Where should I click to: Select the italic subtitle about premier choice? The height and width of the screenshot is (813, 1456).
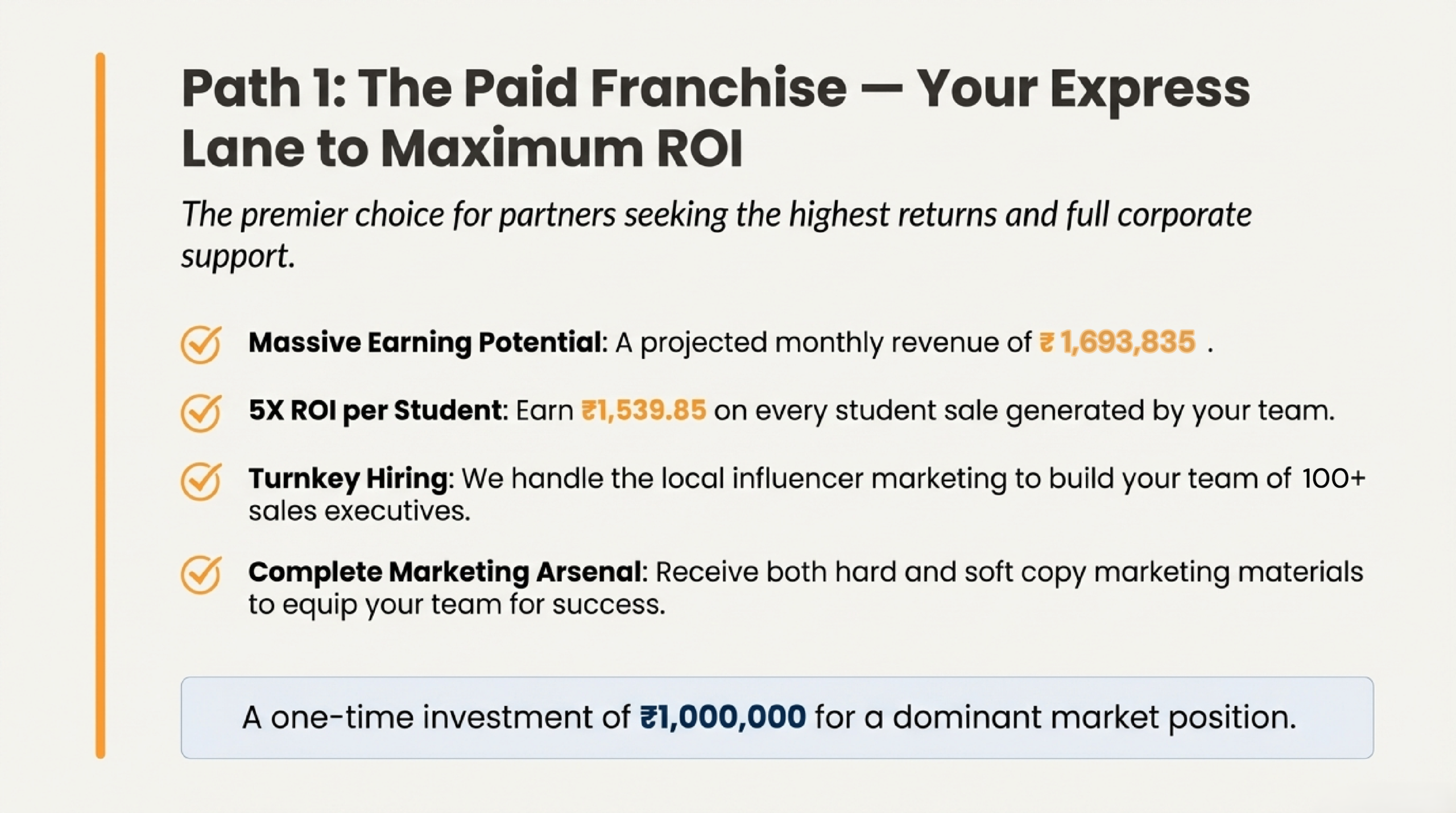716,215
